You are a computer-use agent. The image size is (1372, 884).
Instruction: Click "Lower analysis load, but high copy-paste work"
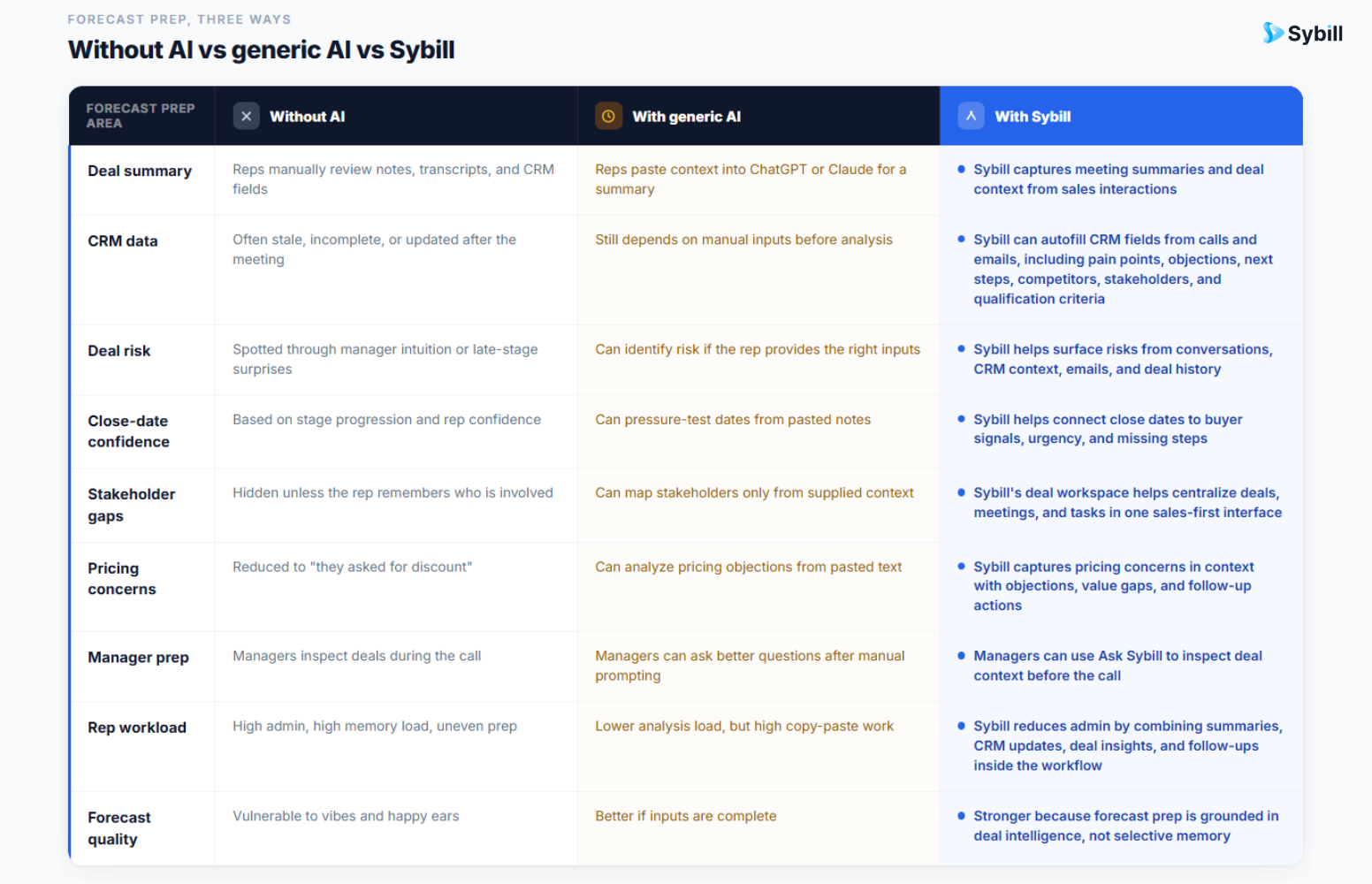744,726
